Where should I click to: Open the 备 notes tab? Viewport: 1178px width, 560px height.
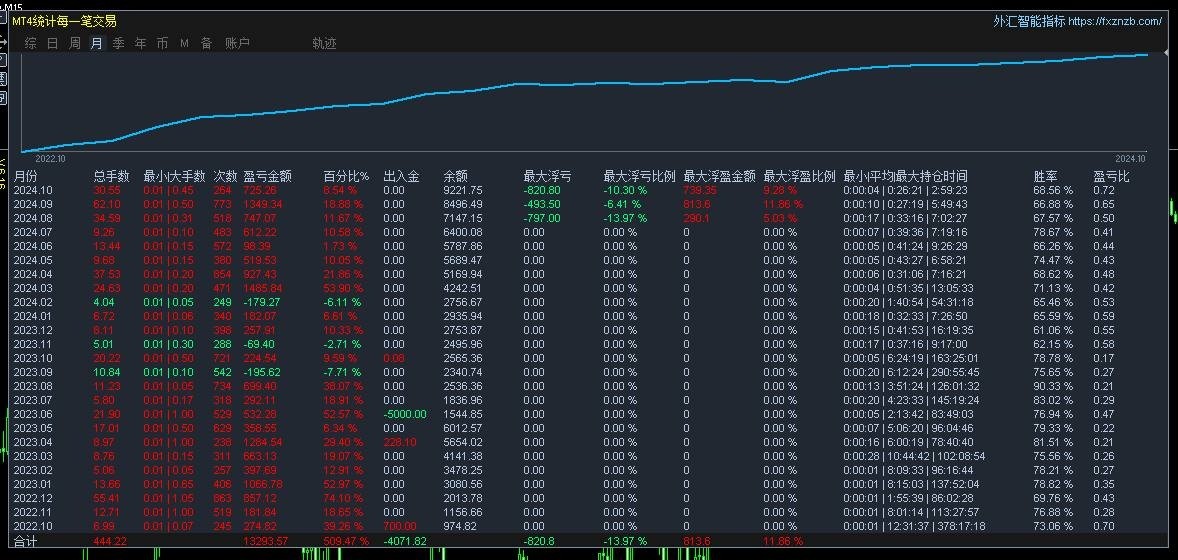207,44
